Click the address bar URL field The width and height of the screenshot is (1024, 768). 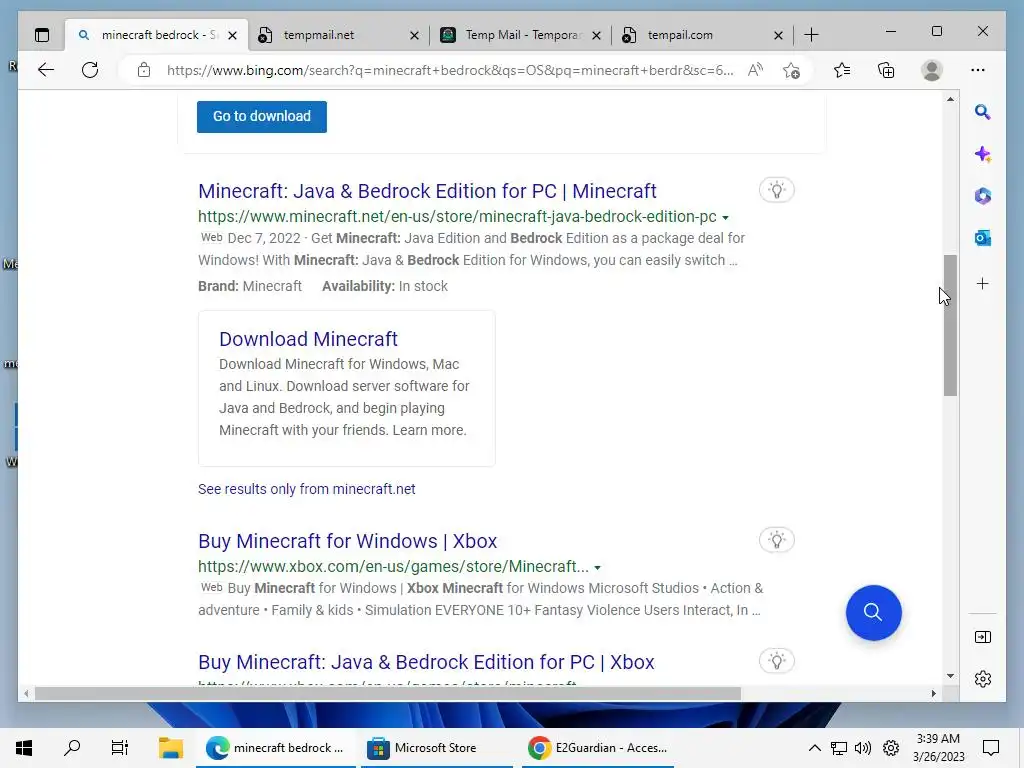click(450, 70)
